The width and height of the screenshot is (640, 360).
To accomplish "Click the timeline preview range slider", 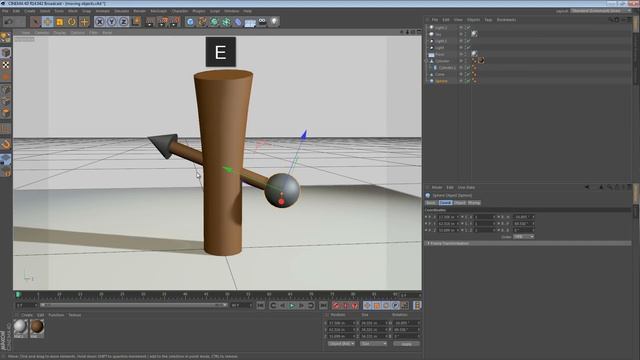I will pos(133,305).
